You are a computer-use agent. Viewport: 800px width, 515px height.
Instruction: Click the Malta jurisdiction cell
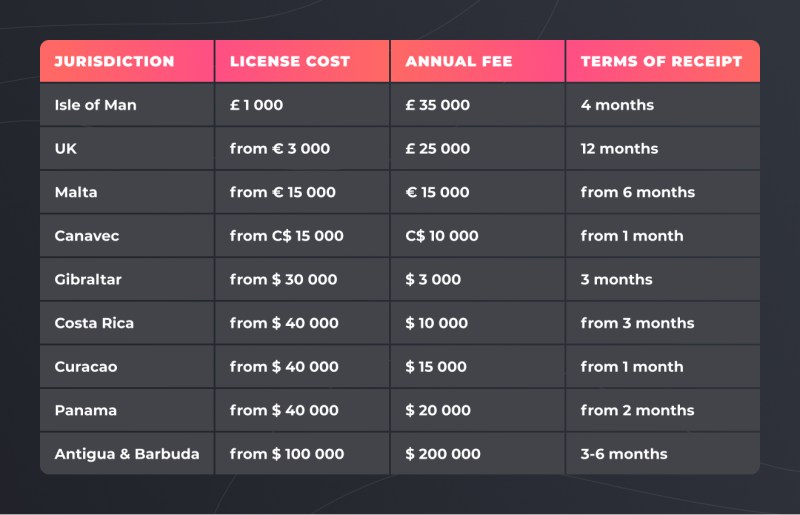76,192
